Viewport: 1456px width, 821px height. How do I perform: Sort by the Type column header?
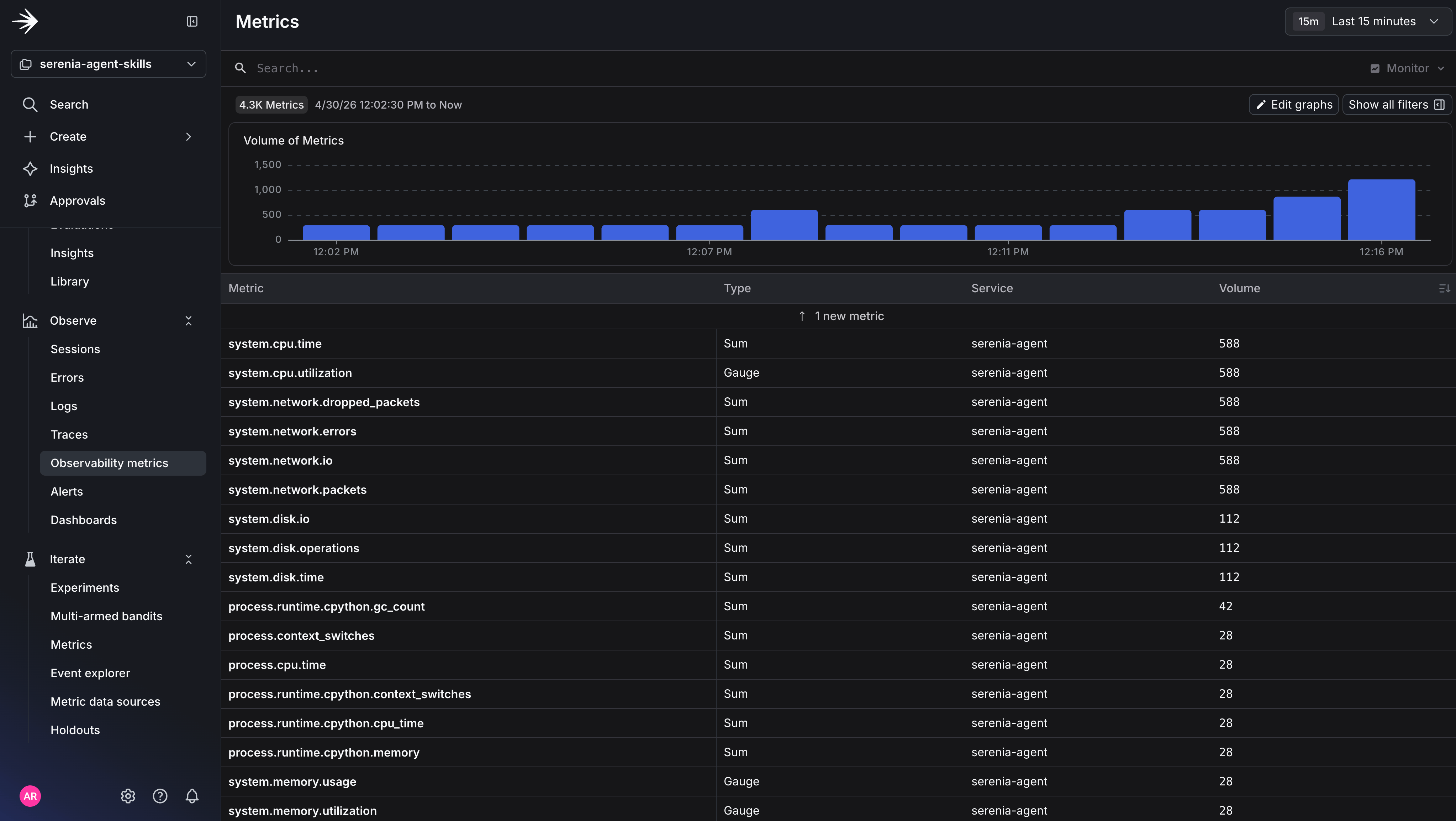[x=737, y=288]
